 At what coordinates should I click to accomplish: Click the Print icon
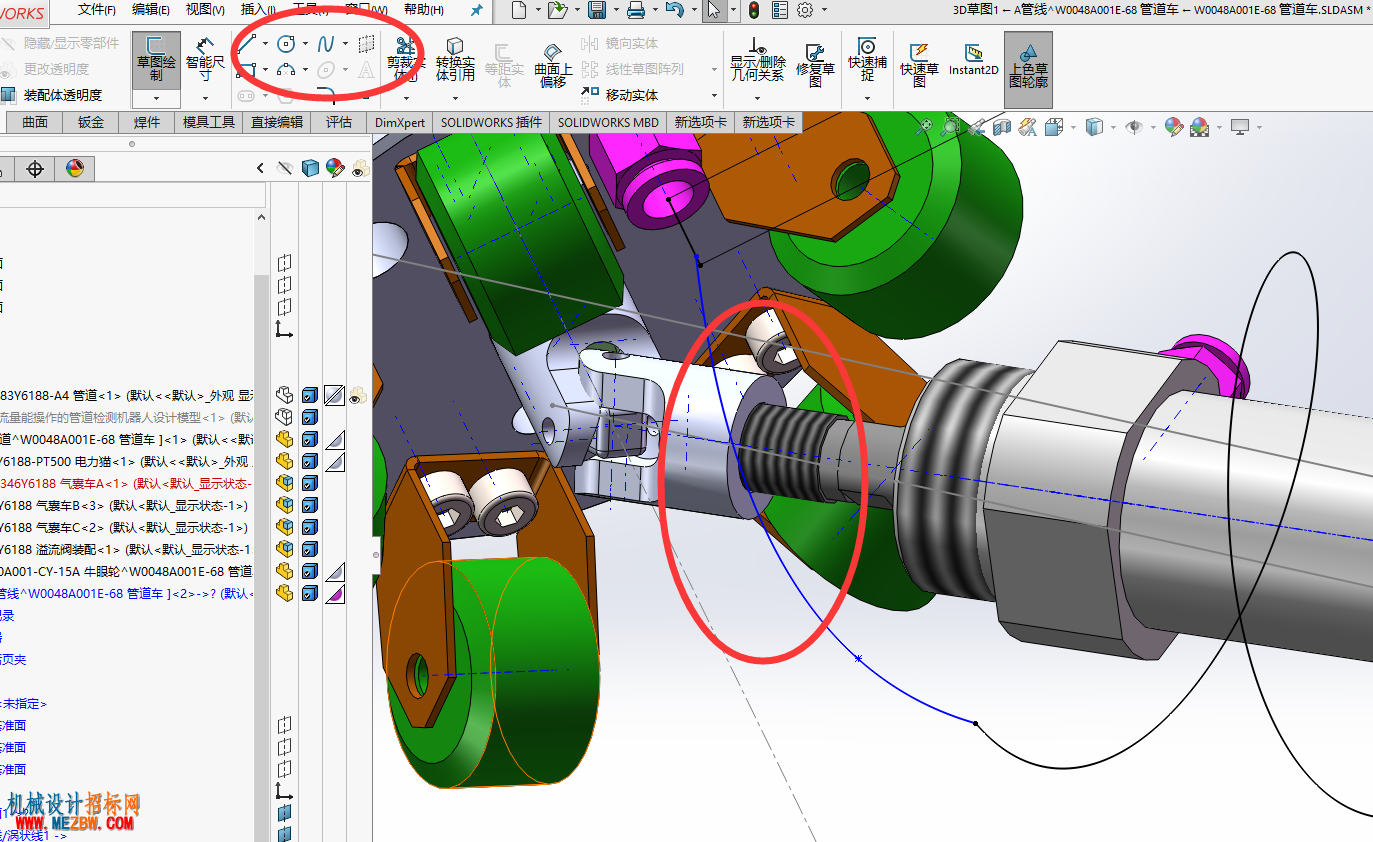tap(635, 10)
